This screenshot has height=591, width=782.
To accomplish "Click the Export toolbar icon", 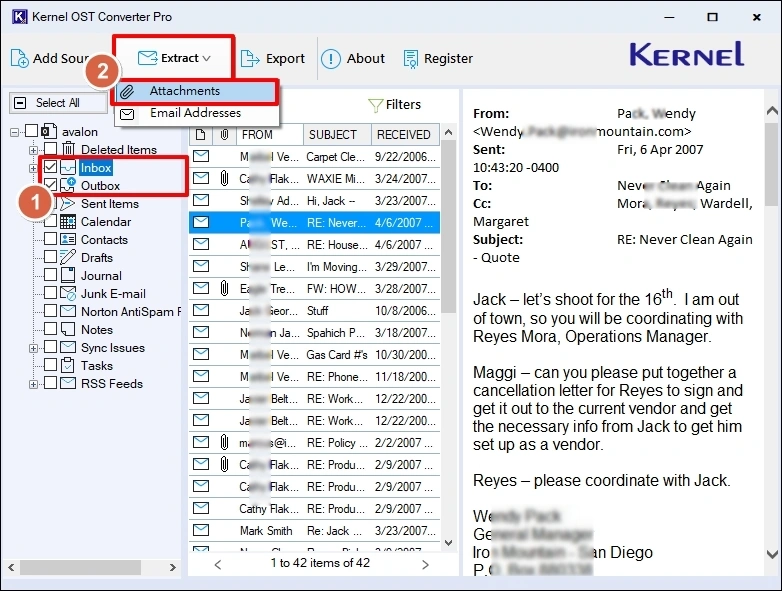I will 250,59.
